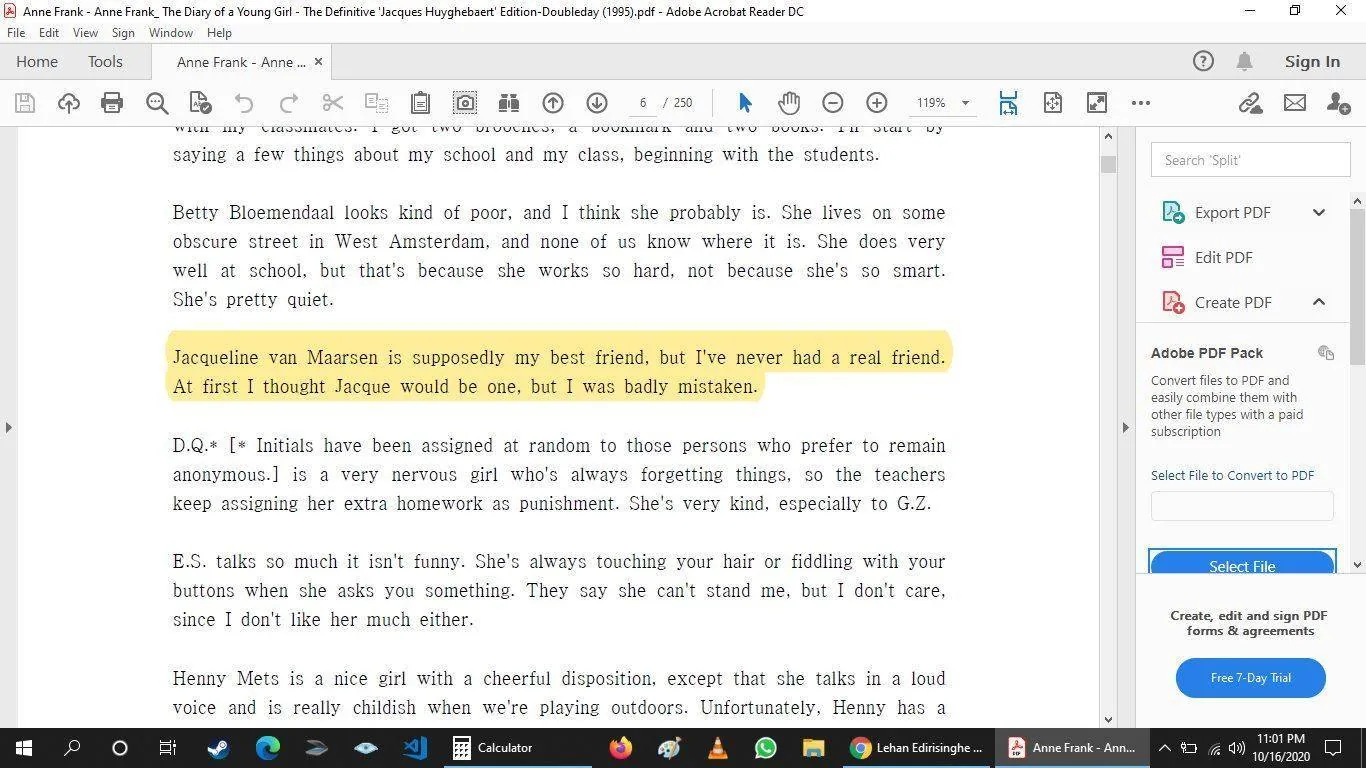Open the Edit menu
Viewport: 1366px width, 768px height.
tap(48, 32)
